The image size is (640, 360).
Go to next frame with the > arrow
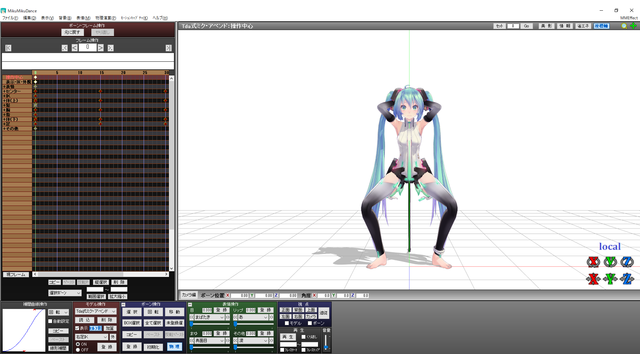click(100, 48)
